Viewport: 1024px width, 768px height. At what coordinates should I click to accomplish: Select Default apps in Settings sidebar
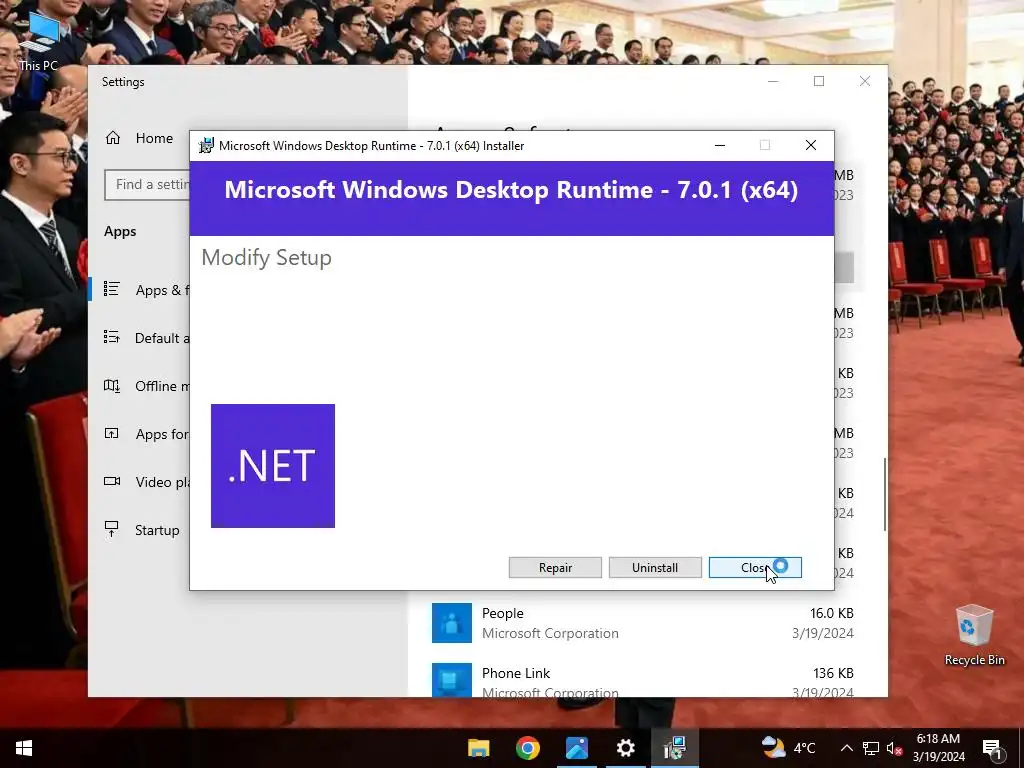pos(139,338)
